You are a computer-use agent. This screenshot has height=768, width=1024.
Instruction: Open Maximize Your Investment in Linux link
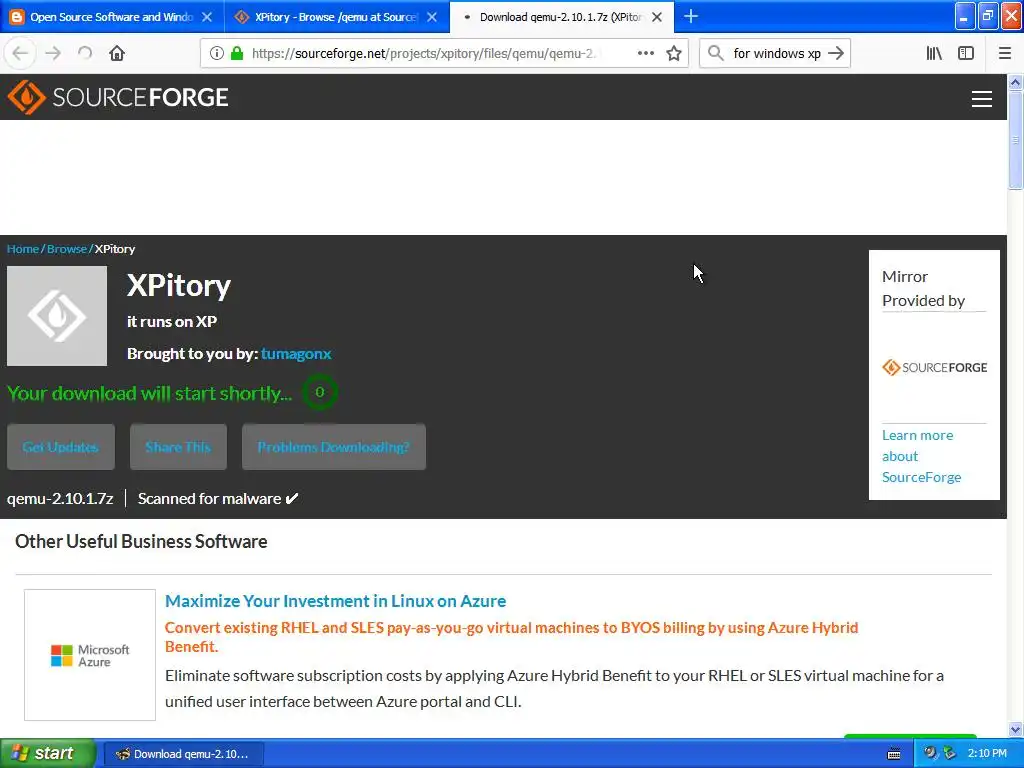pyautogui.click(x=336, y=601)
